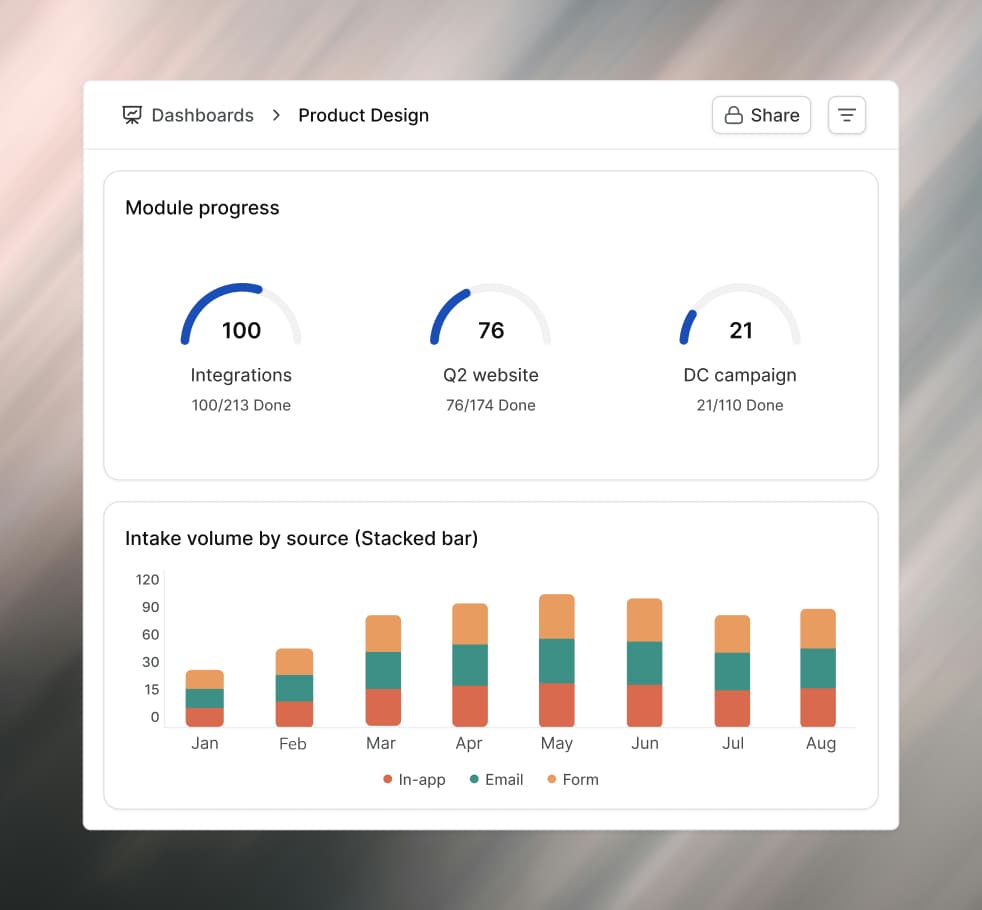
Task: Click the Dashboards presentation icon
Action: click(132, 115)
